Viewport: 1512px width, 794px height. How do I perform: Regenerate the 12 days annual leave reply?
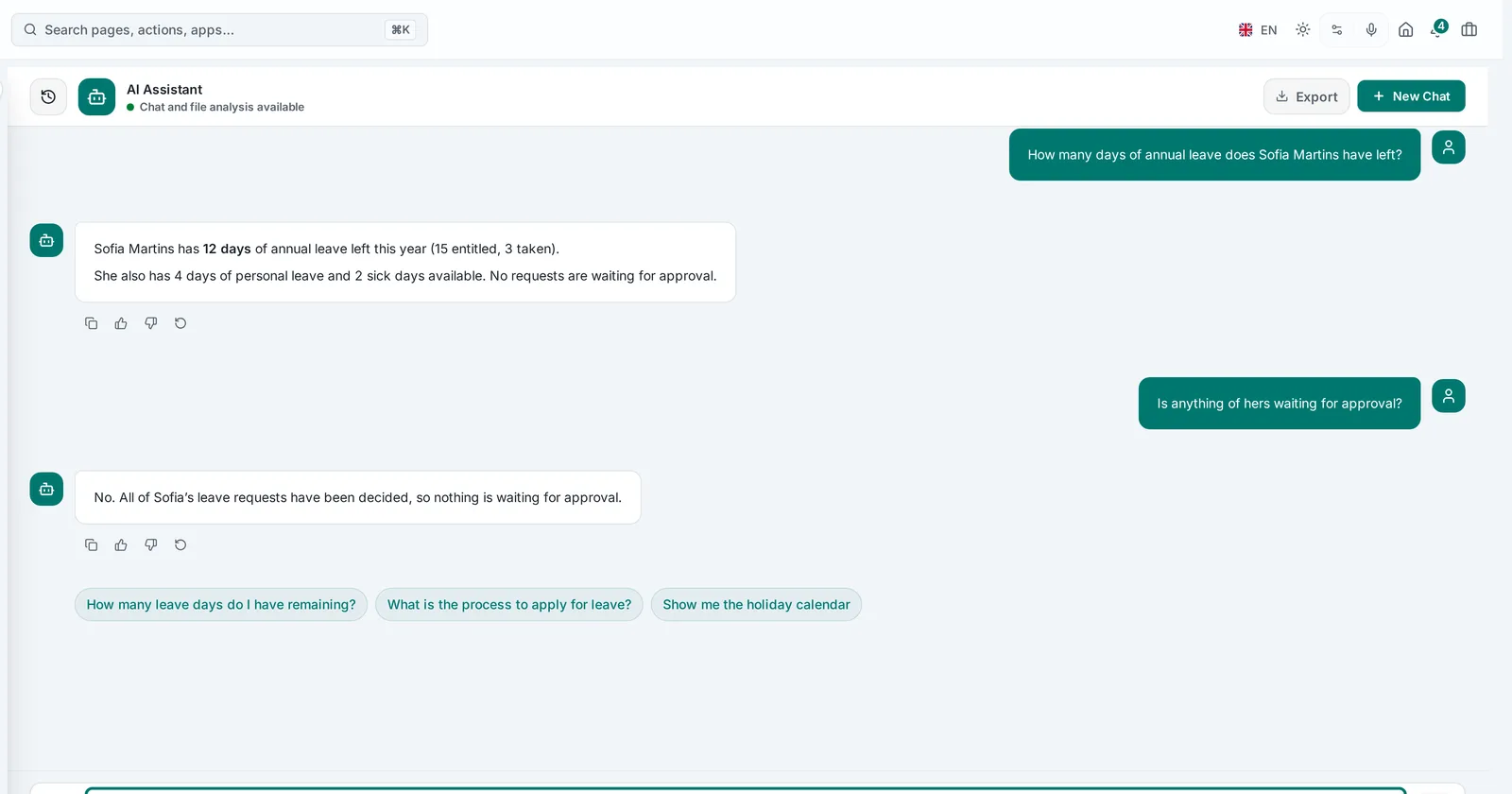[180, 323]
